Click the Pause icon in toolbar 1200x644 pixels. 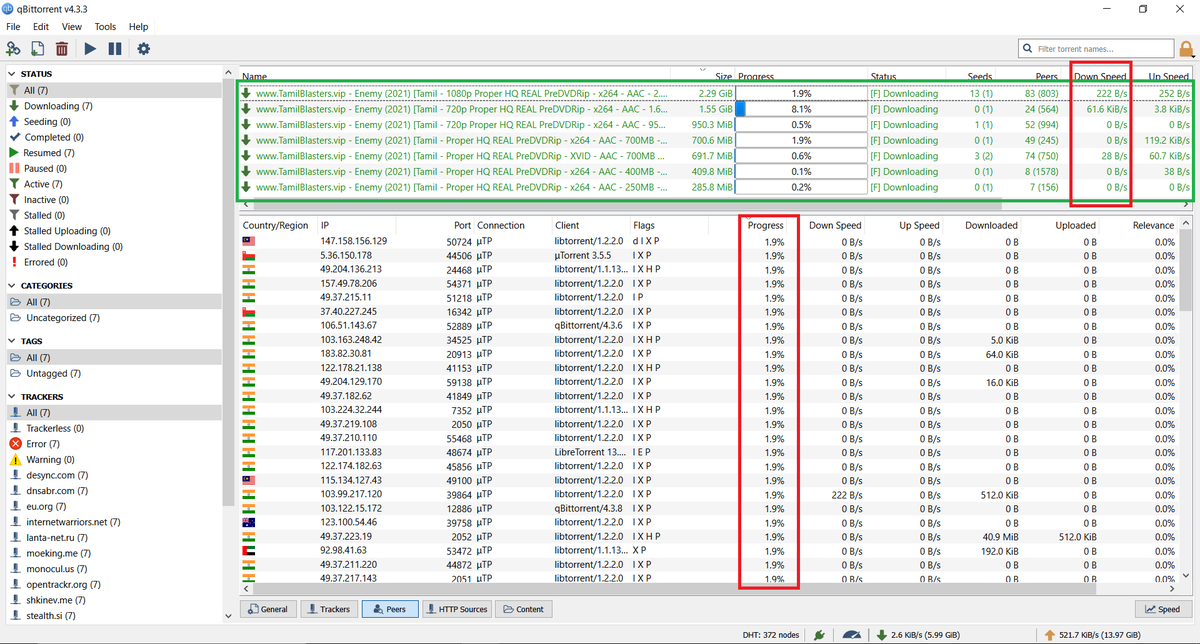(x=115, y=48)
